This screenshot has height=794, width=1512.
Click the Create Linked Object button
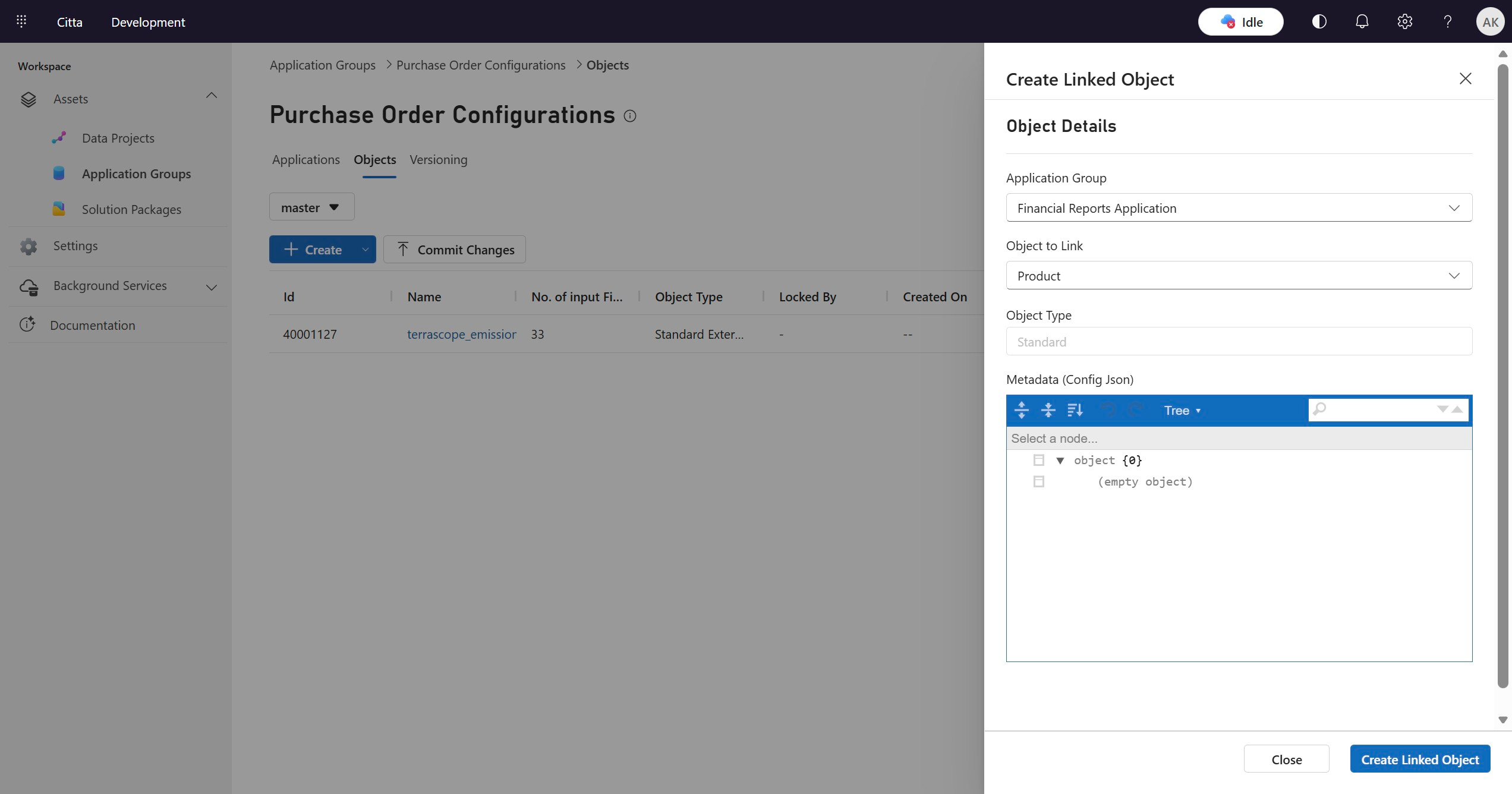click(1419, 760)
